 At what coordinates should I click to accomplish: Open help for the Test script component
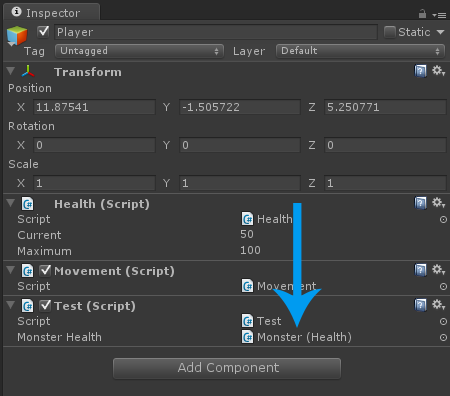pyautogui.click(x=420, y=305)
